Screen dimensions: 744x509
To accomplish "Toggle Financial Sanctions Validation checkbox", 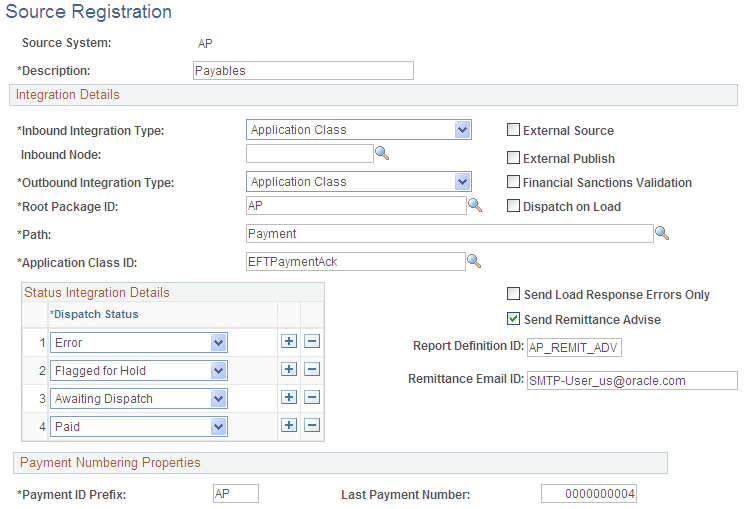I will 513,182.
